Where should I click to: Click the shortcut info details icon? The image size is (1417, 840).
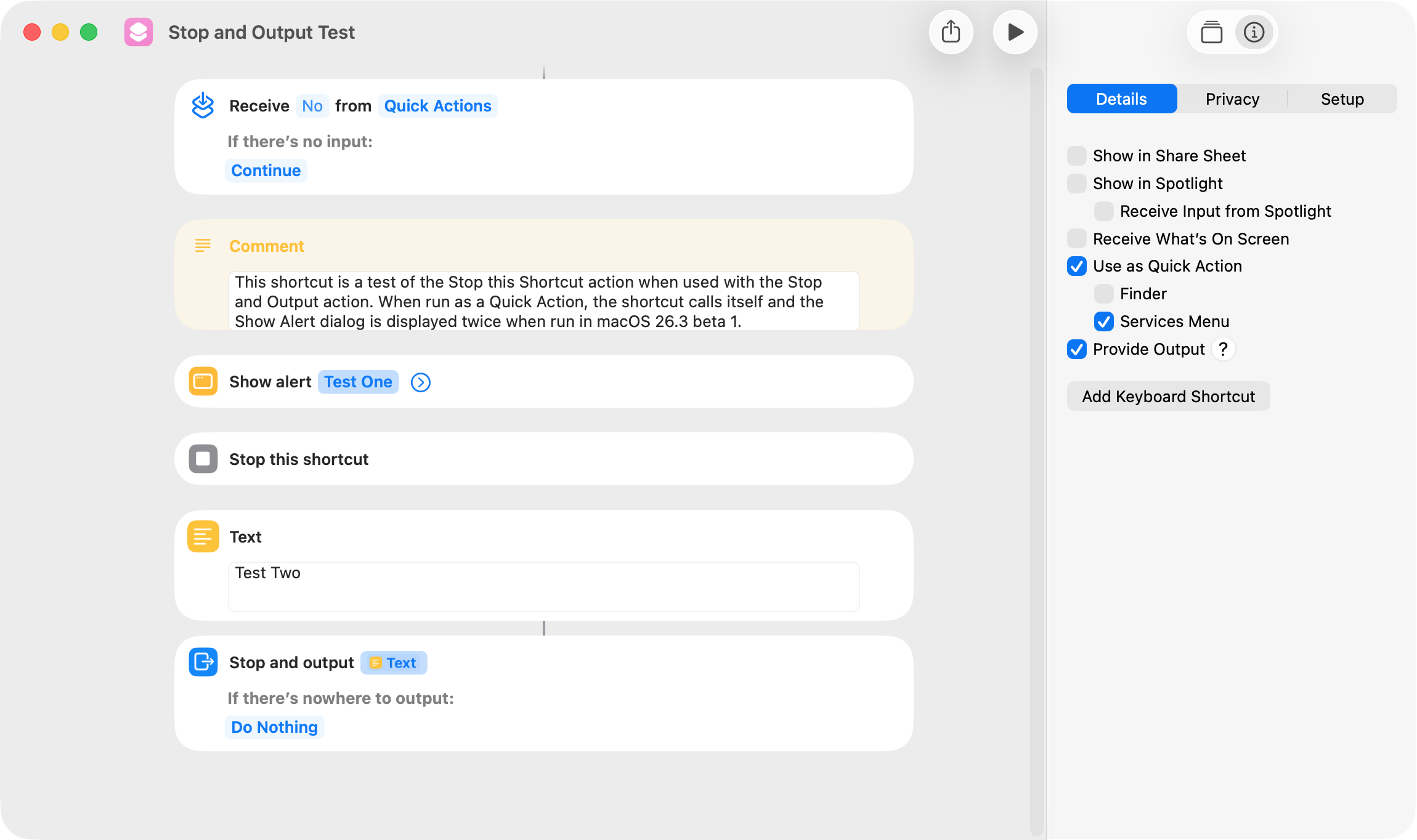coord(1254,32)
